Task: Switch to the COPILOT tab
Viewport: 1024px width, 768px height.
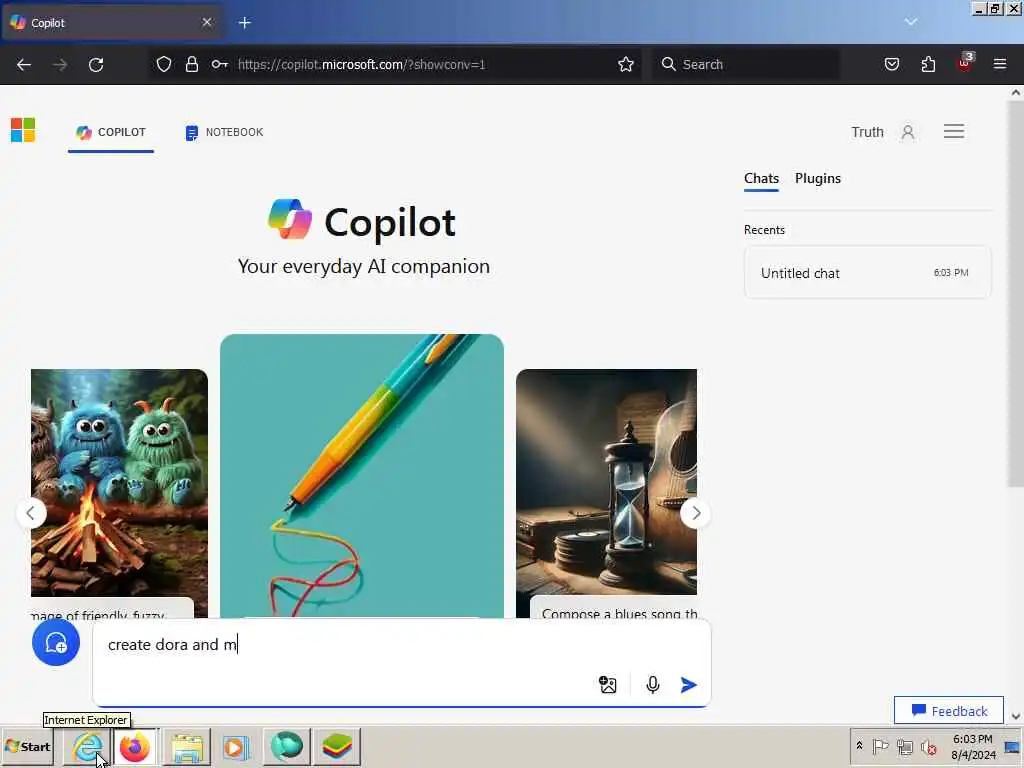Action: pyautogui.click(x=110, y=133)
